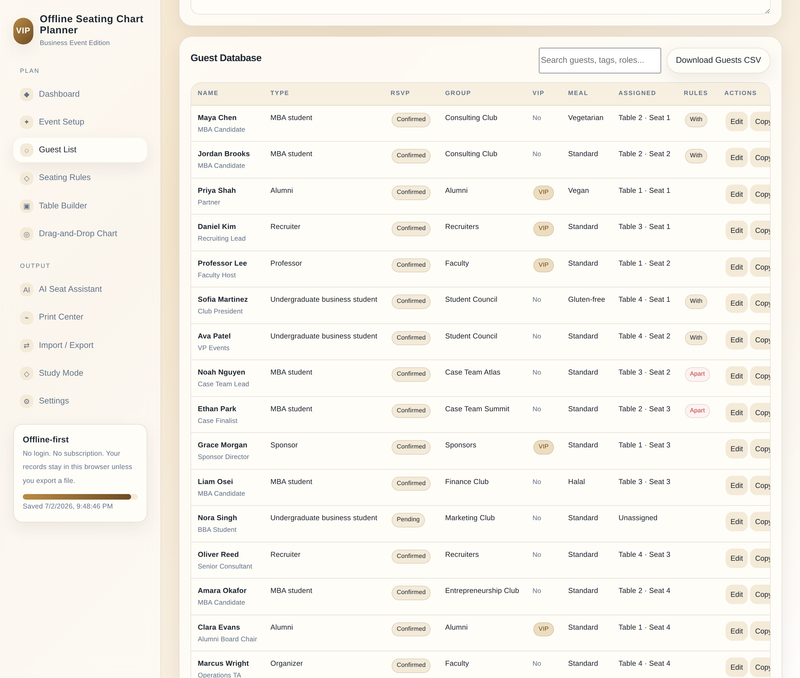Screen dimensions: 800x678
Task: Focus the Search guests input field
Action: pos(599,60)
